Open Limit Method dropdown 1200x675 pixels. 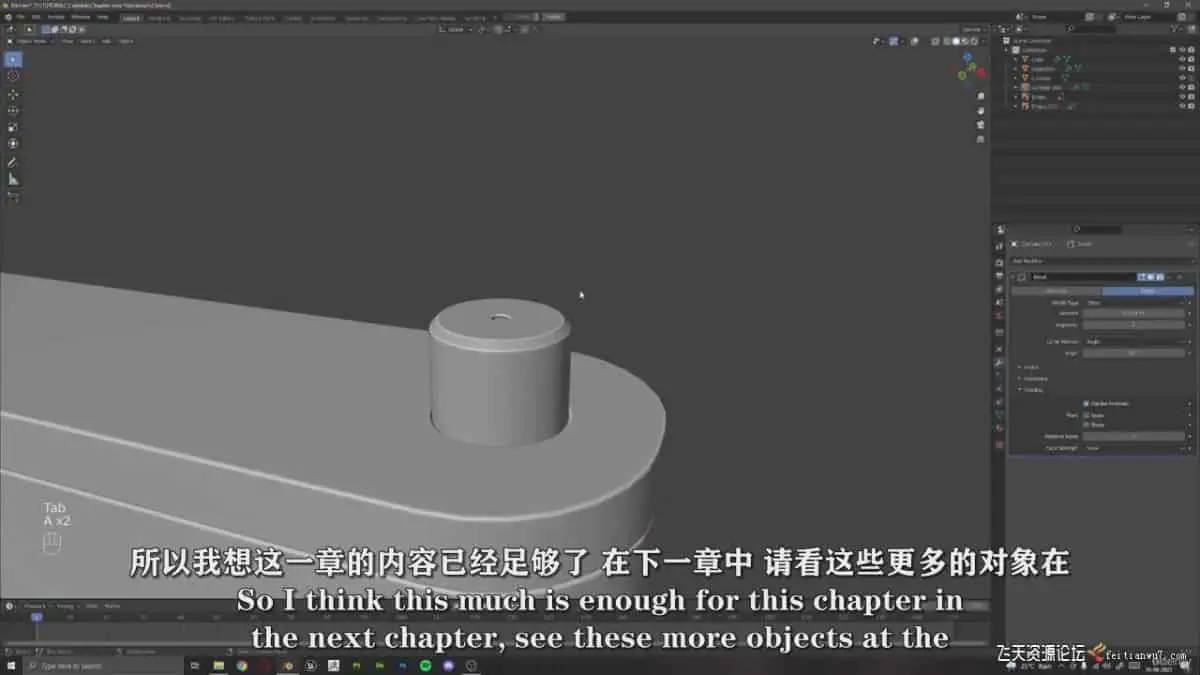[x=1135, y=342]
